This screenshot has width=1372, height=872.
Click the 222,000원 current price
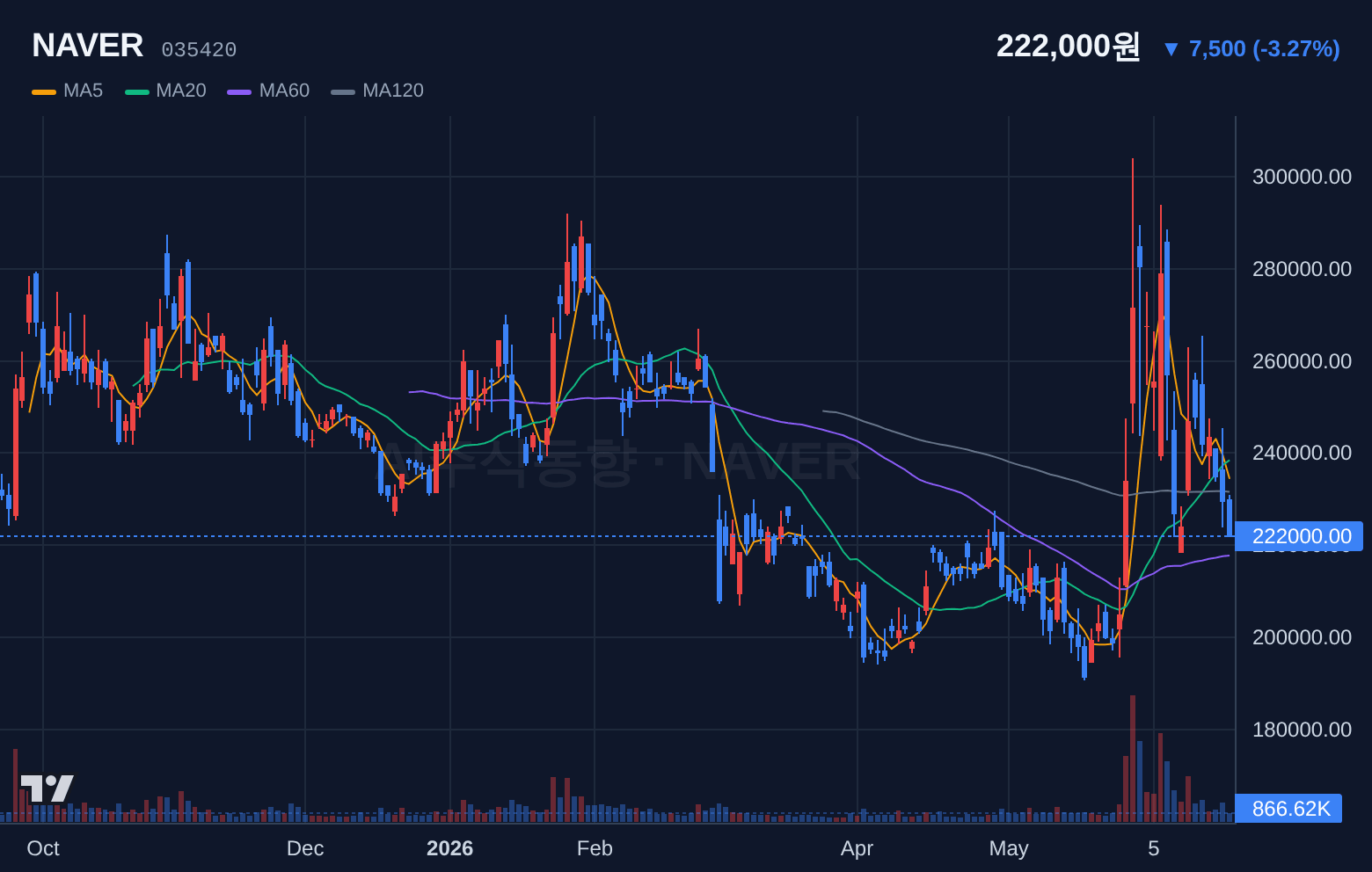pyautogui.click(x=1069, y=46)
